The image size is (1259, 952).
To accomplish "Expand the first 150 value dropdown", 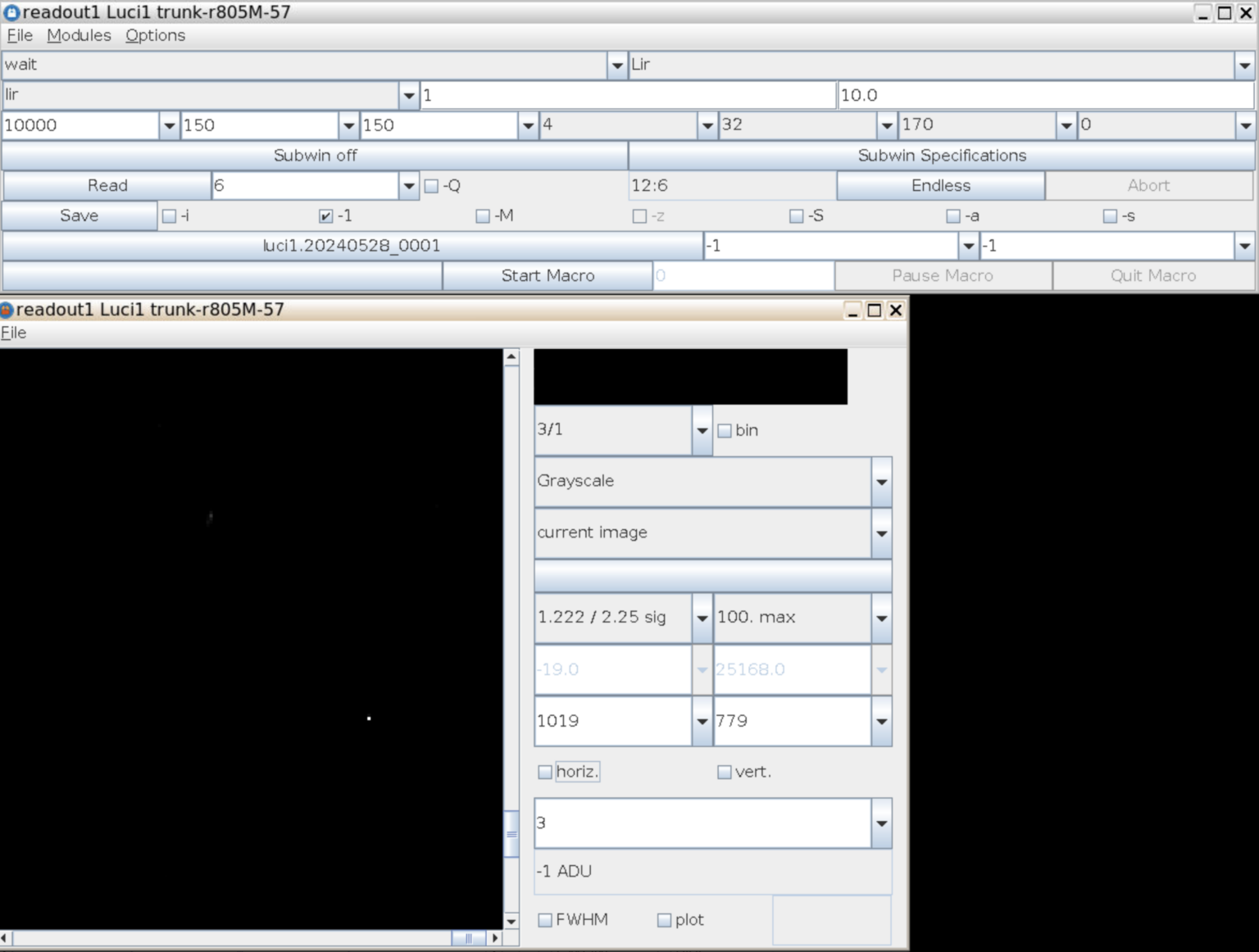I will 348,125.
